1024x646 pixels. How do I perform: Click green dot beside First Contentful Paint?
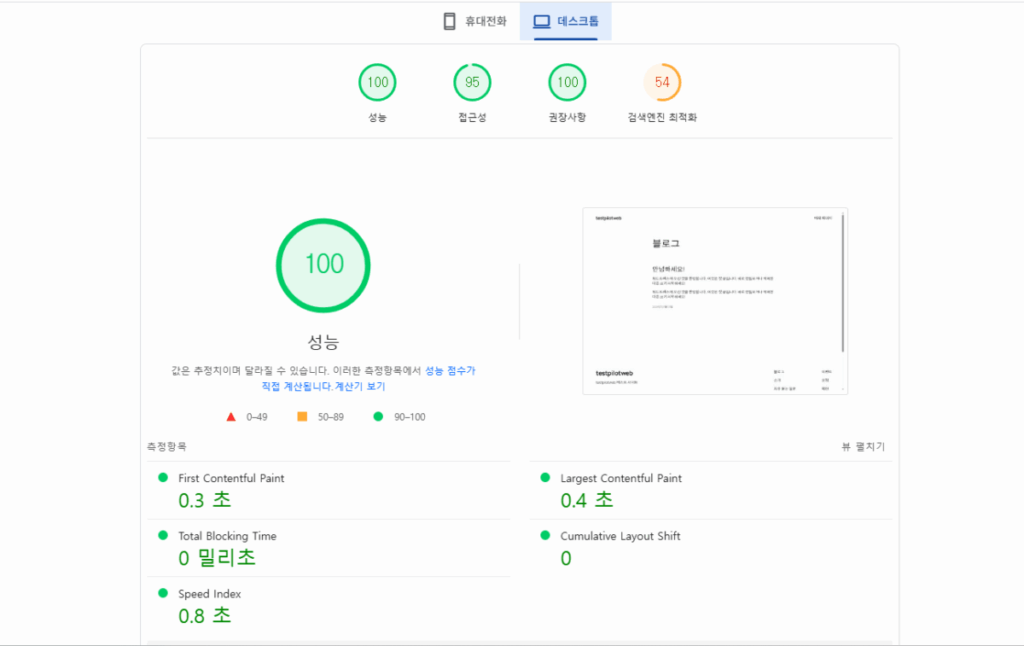click(x=163, y=478)
